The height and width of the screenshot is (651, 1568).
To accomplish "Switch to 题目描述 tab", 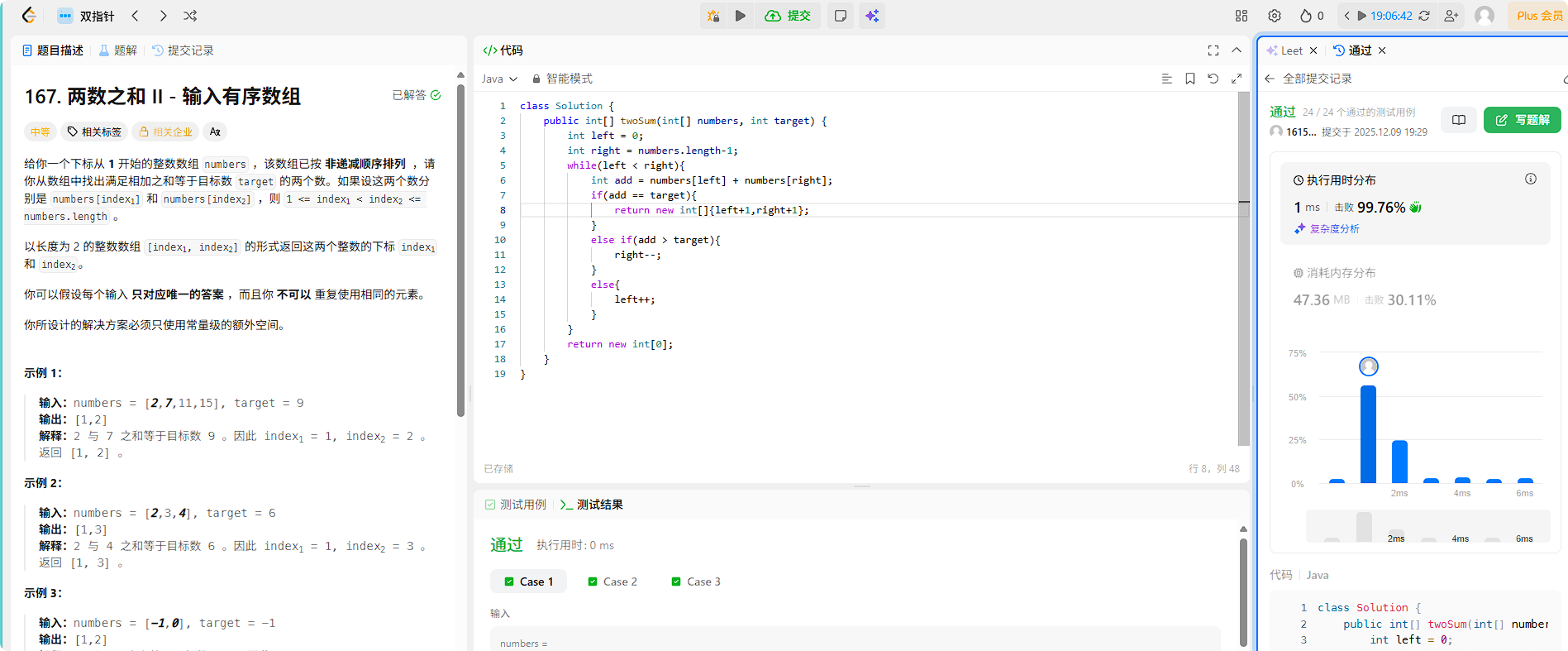I will click(53, 50).
